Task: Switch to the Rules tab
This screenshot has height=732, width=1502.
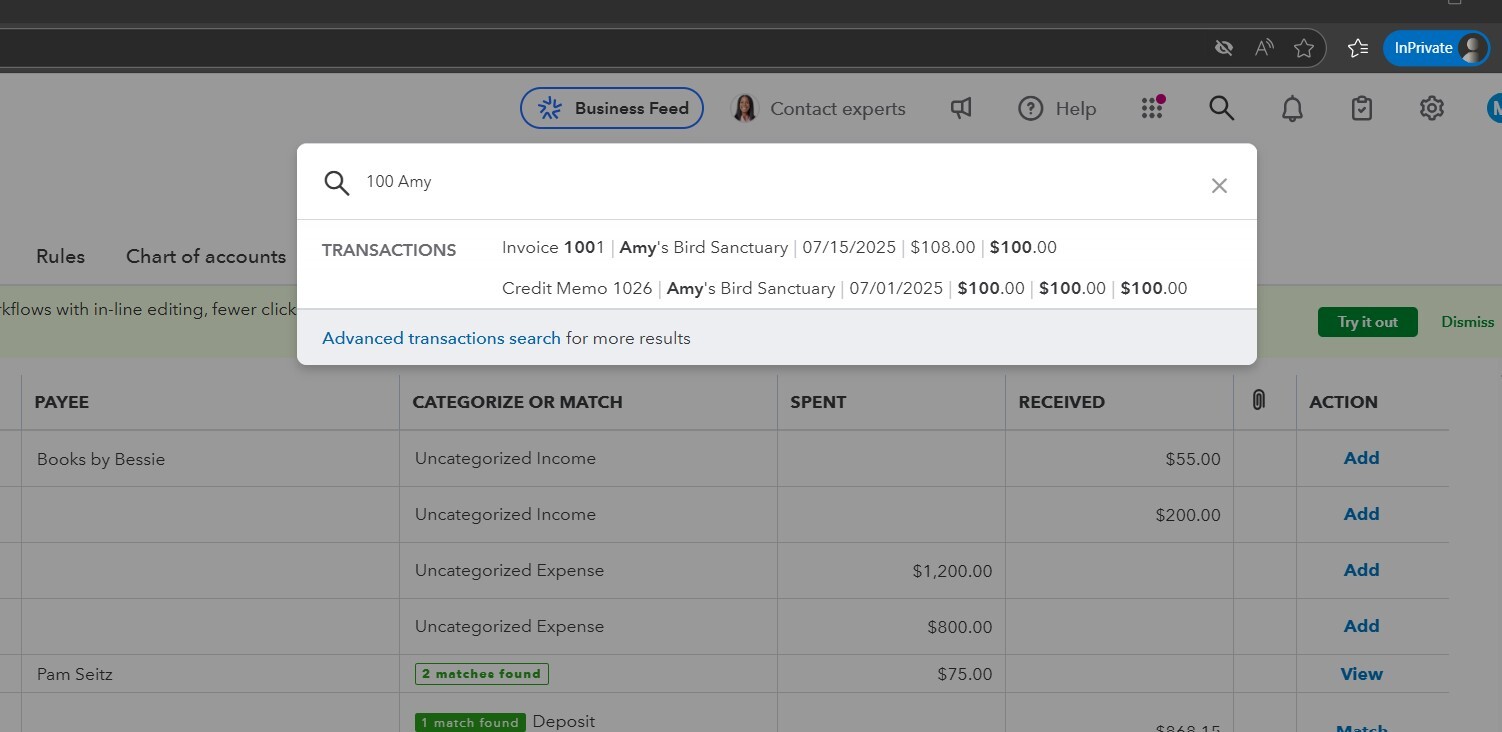Action: click(x=59, y=256)
